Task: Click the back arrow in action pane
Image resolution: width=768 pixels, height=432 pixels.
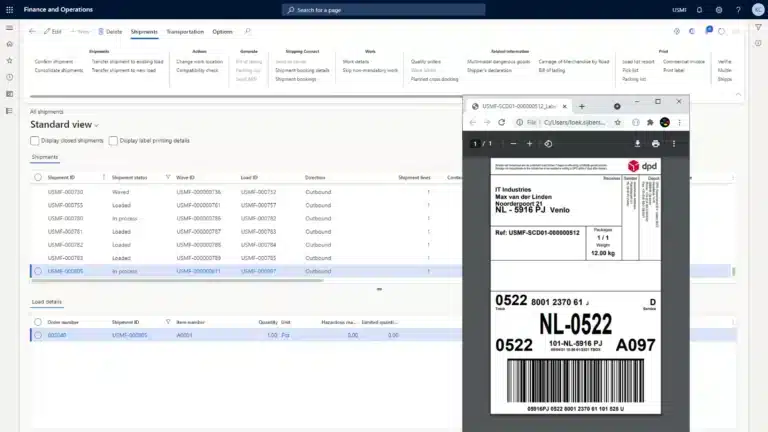Action: pyautogui.click(x=32, y=31)
